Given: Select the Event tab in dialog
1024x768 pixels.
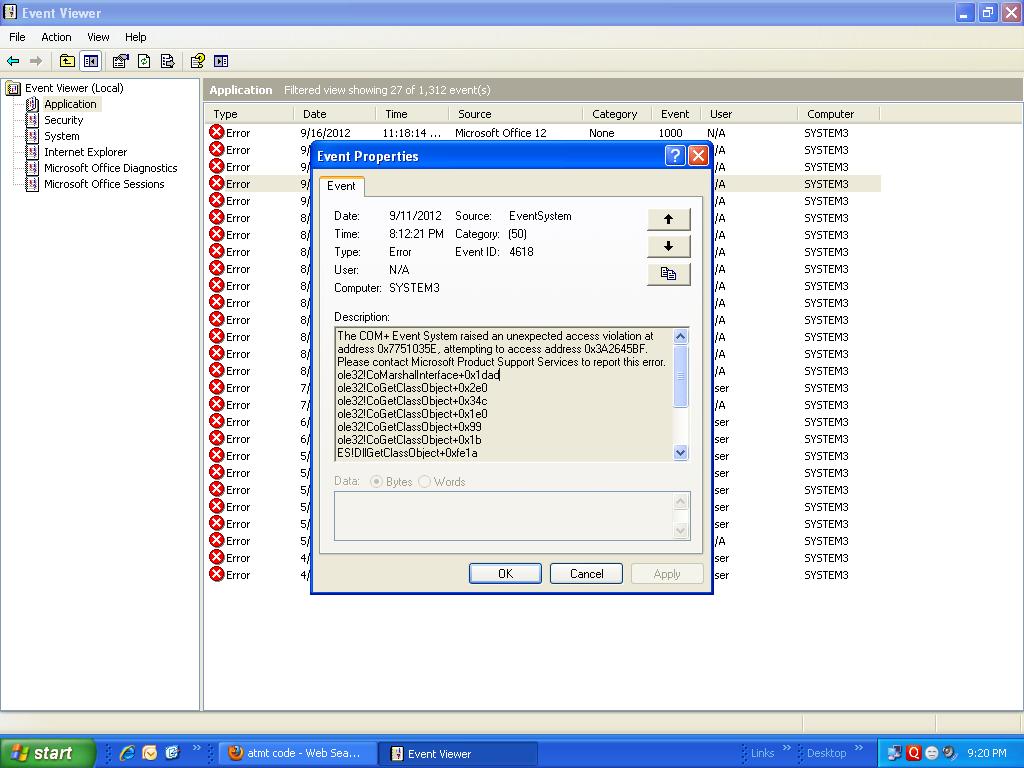Looking at the screenshot, I should (x=341, y=186).
